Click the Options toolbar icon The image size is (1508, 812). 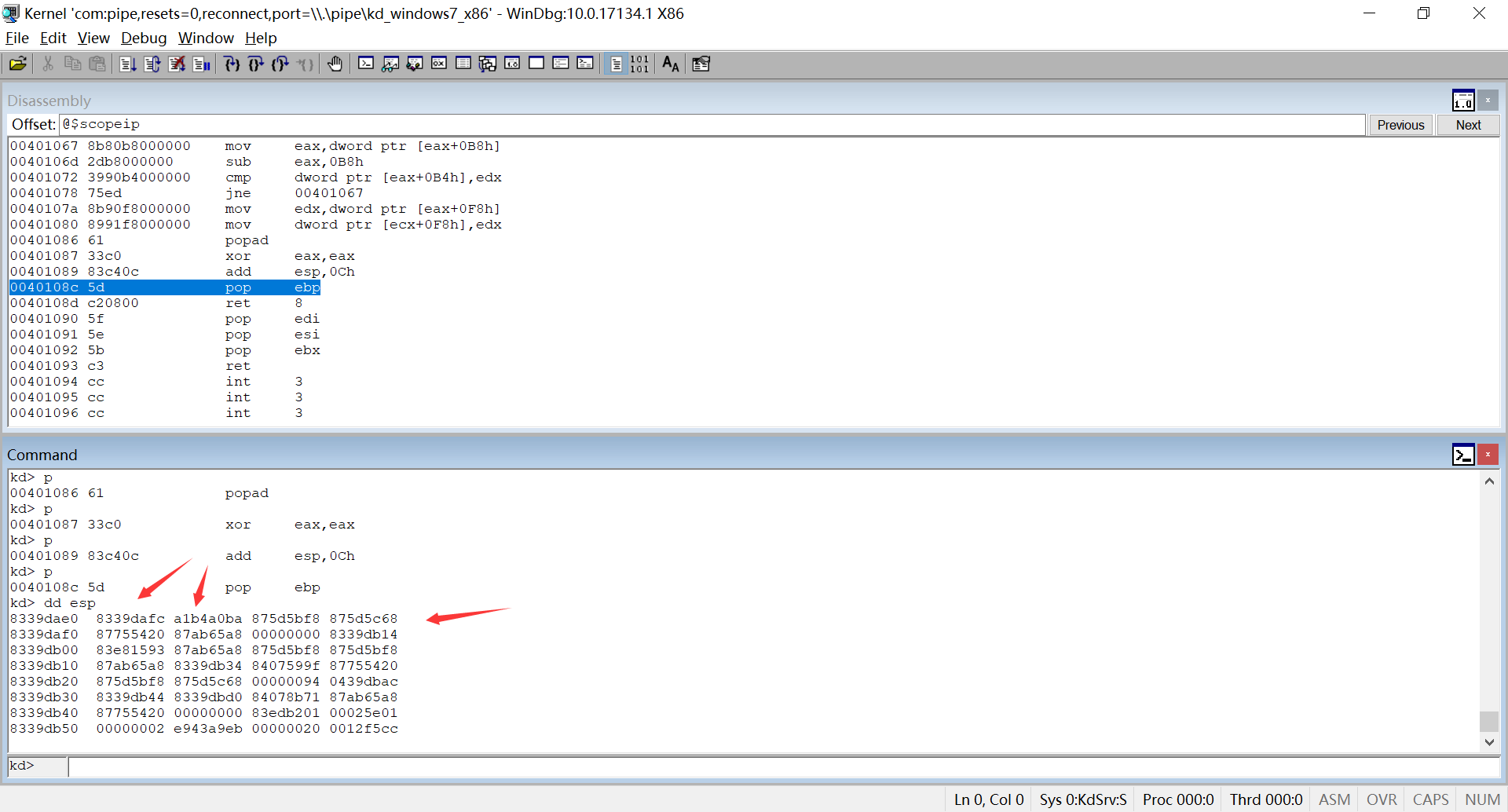tap(701, 64)
